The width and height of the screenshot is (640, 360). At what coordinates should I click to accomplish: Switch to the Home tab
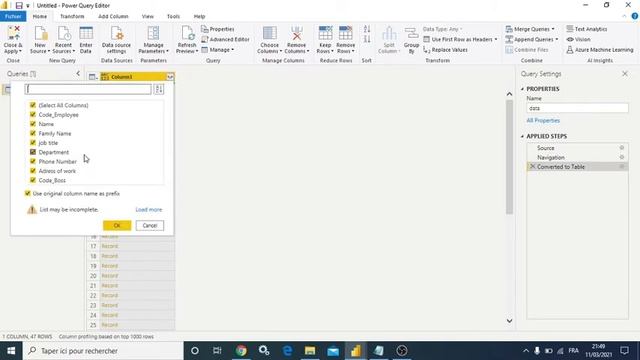click(40, 16)
